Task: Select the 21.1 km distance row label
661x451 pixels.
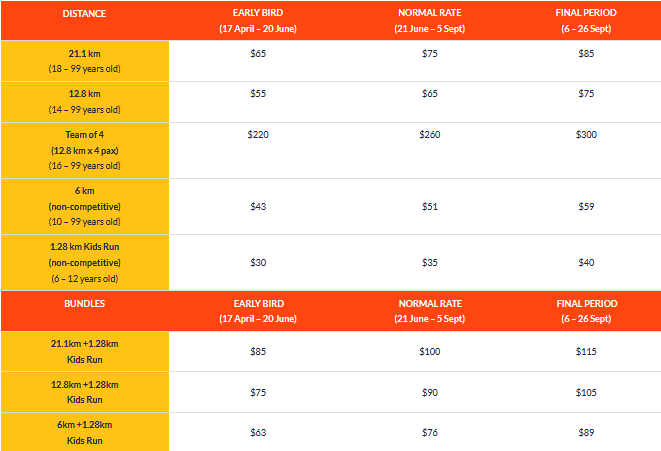Action: tap(85, 61)
